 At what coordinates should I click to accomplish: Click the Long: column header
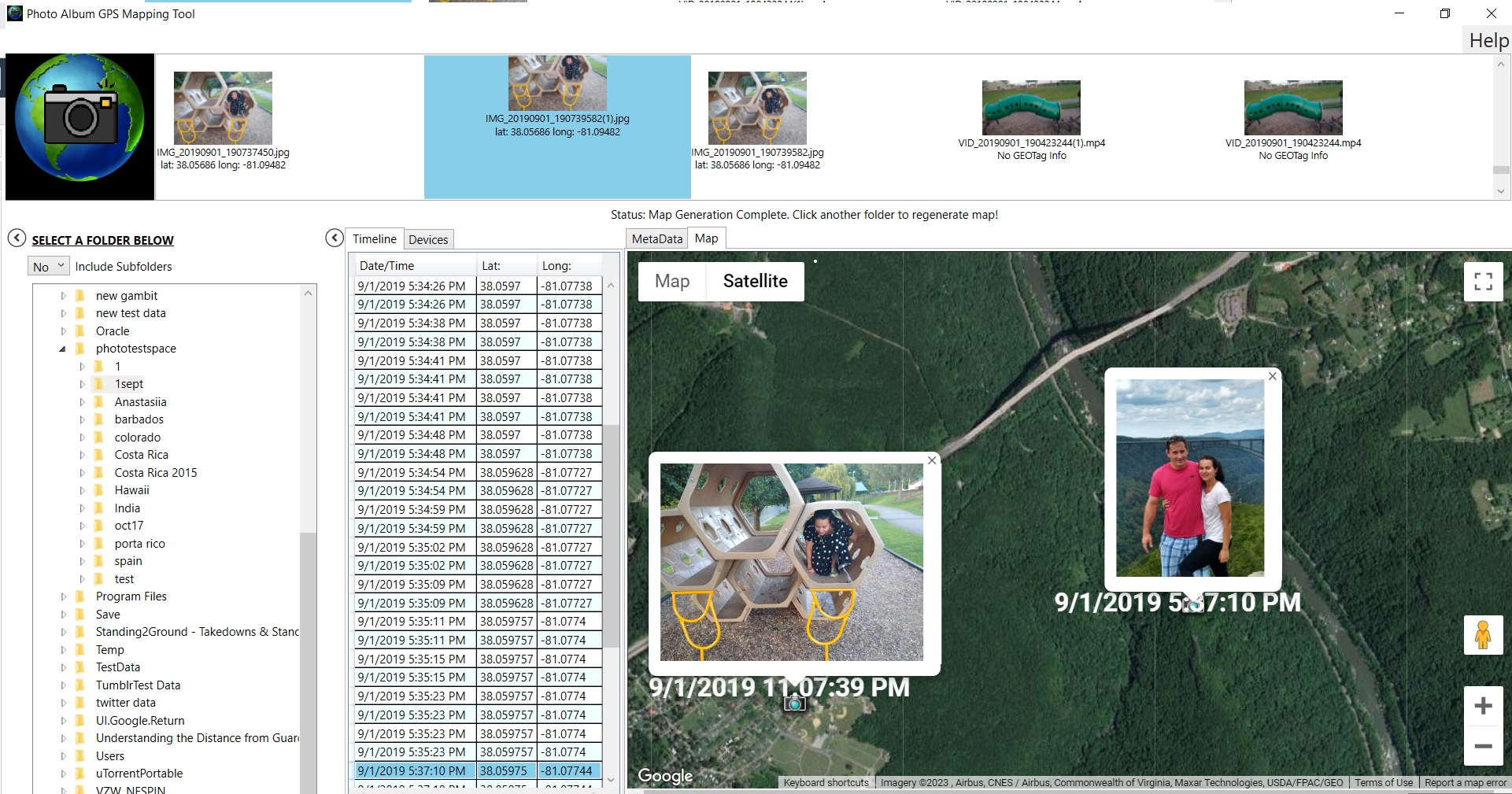coord(570,266)
